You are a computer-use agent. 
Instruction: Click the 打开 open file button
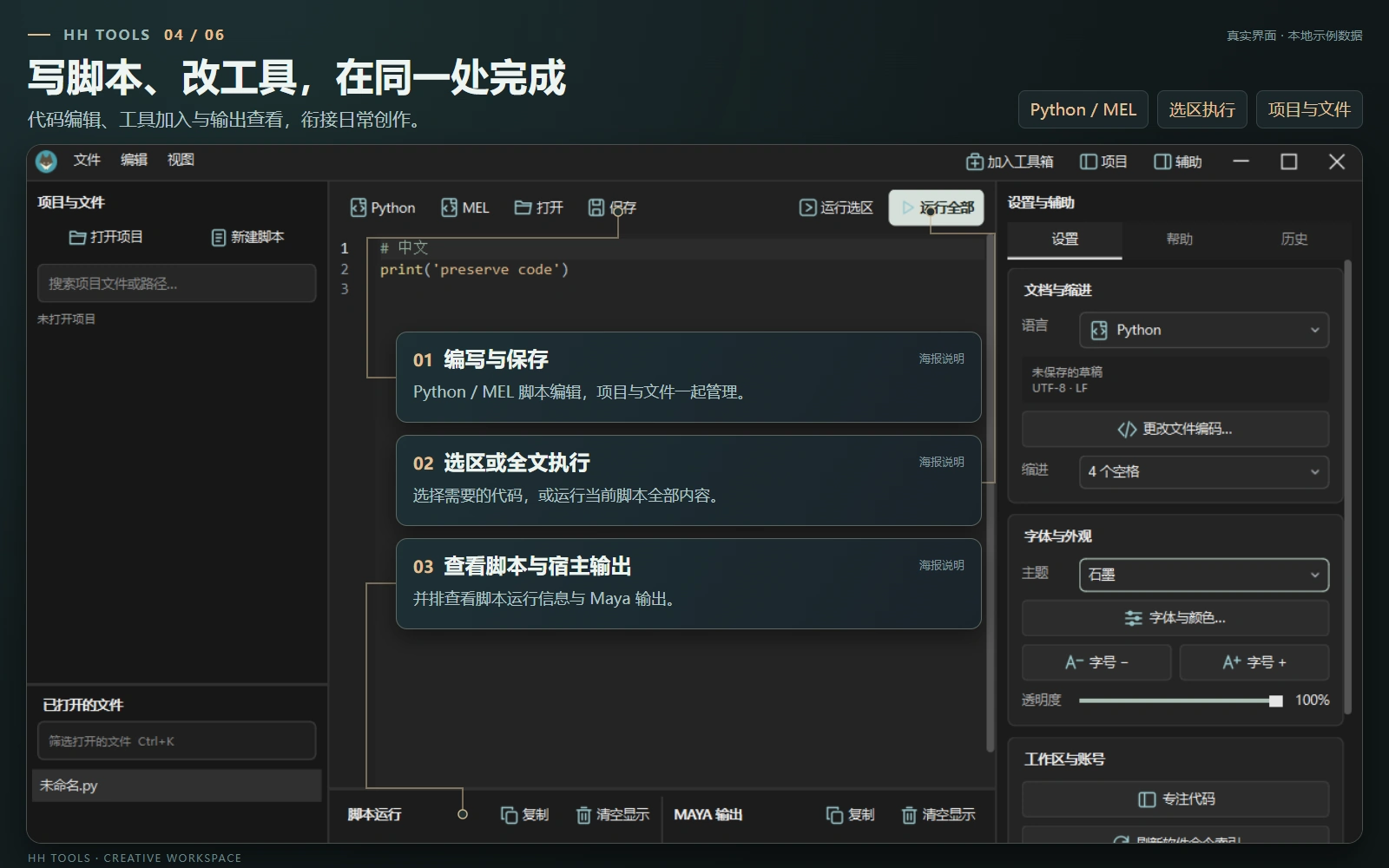(538, 207)
